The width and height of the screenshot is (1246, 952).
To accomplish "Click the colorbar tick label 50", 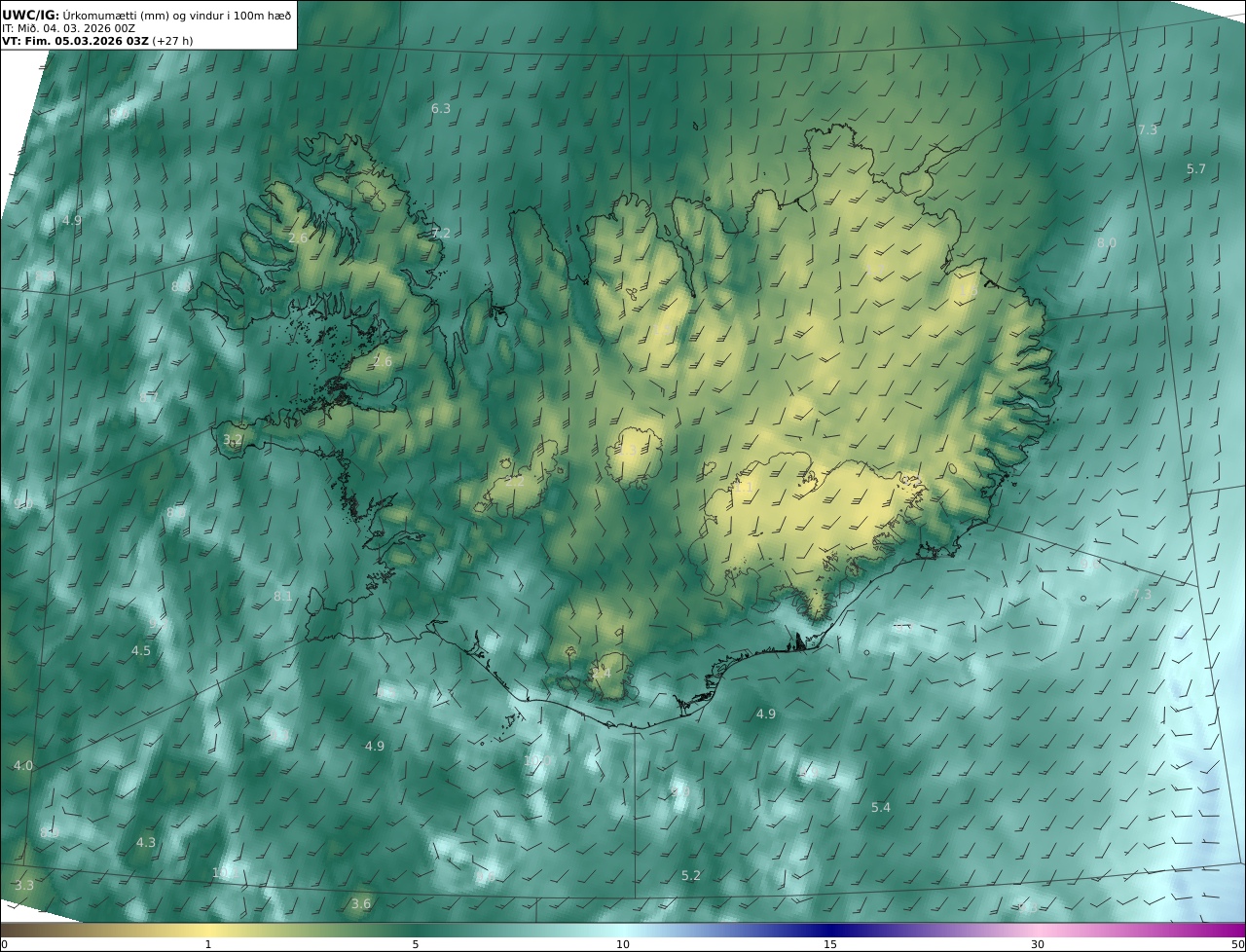I will tap(1238, 944).
